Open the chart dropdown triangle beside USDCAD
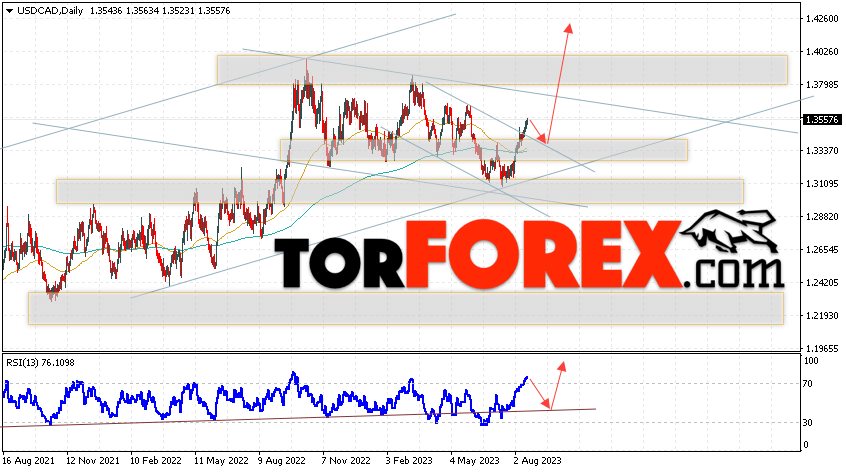846x472 pixels. point(9,11)
